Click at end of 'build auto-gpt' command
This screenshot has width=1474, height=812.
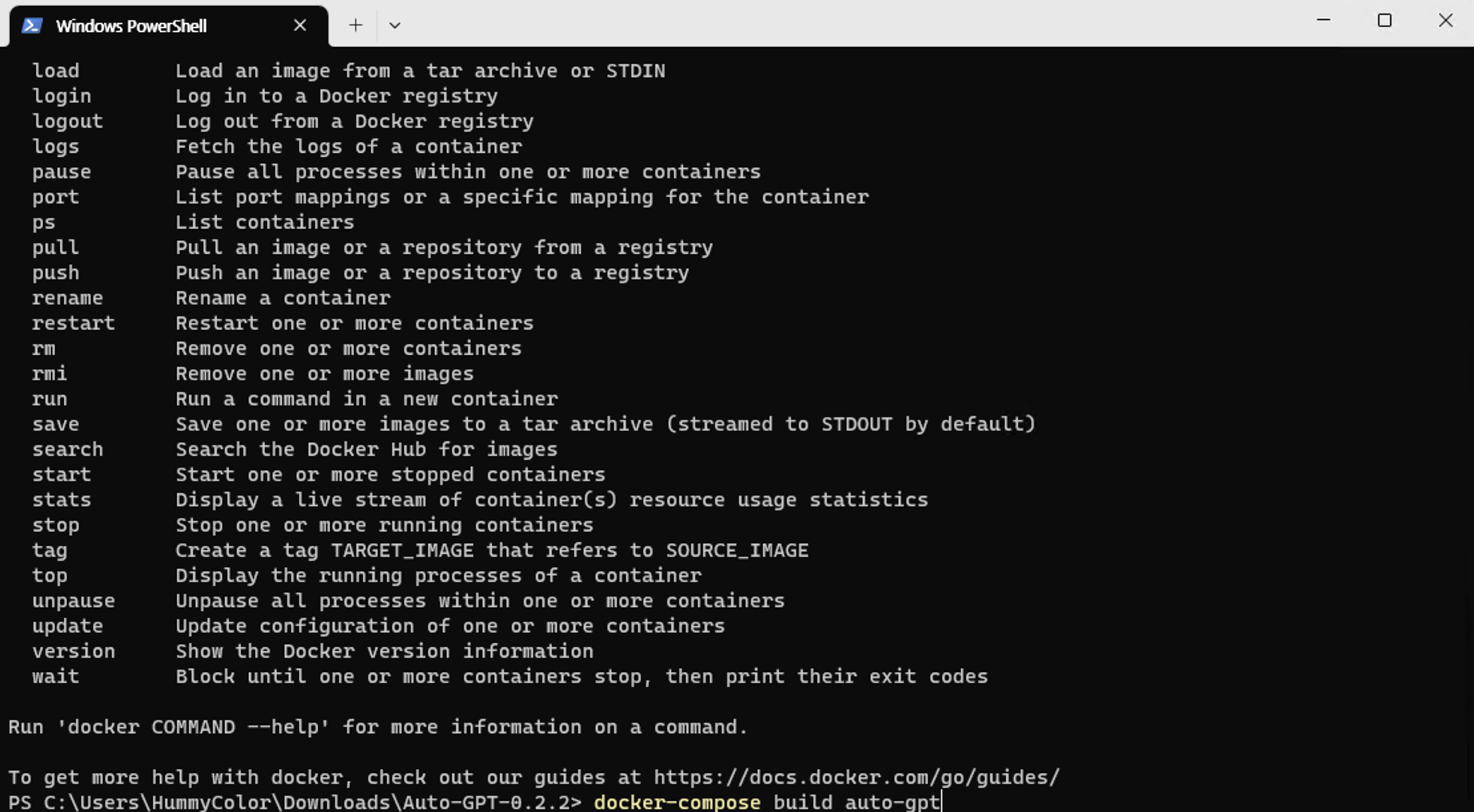[941, 802]
